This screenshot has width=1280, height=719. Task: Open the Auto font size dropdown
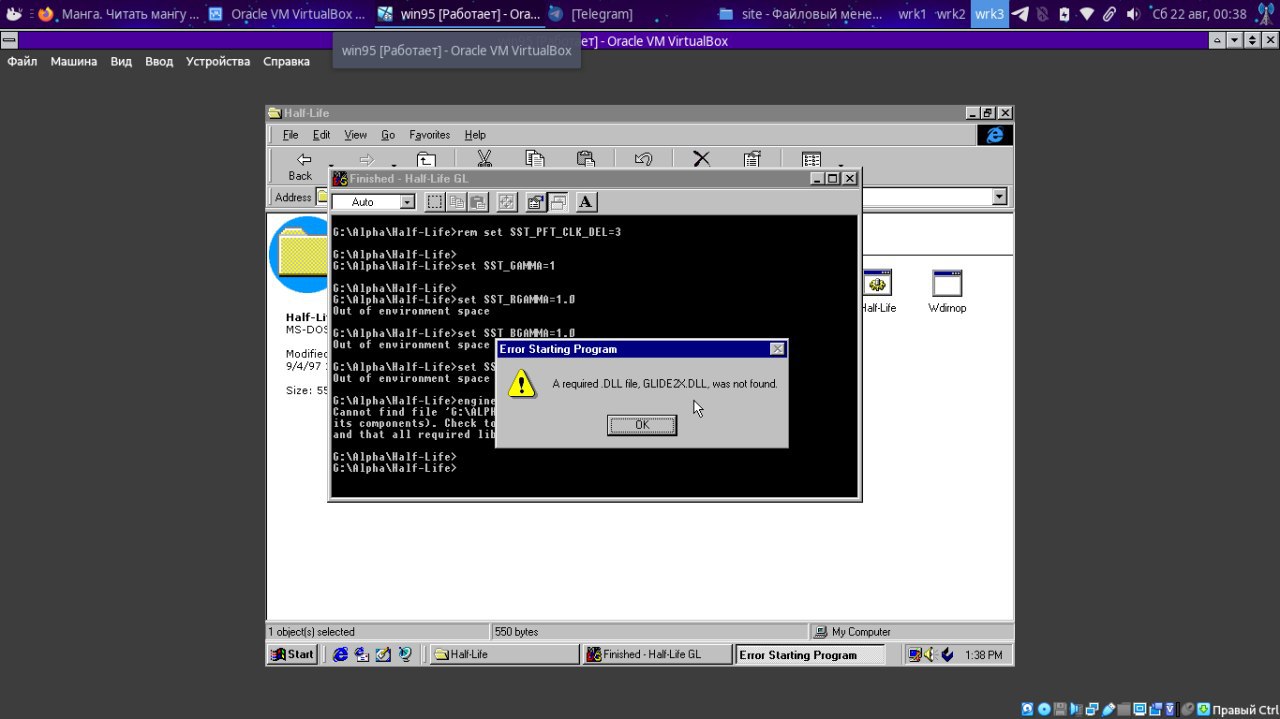407,202
